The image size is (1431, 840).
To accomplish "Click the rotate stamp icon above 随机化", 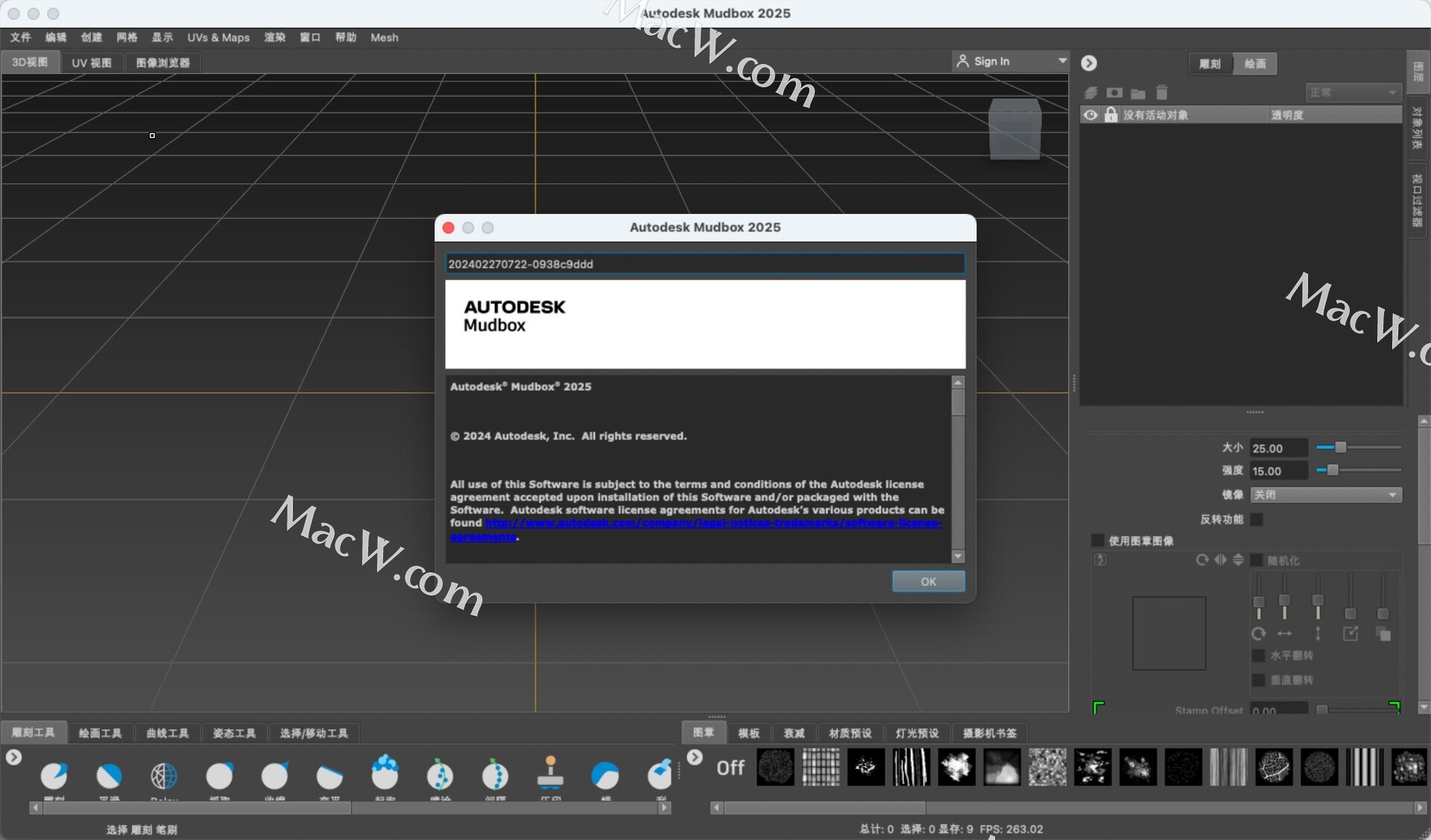I will pos(1201,560).
